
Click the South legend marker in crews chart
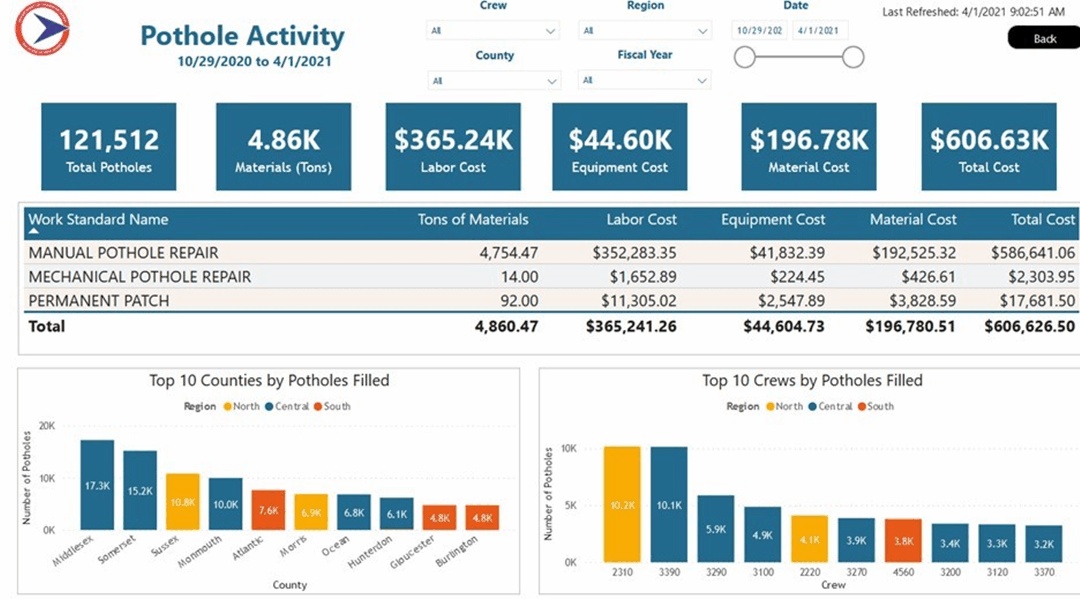[860, 407]
